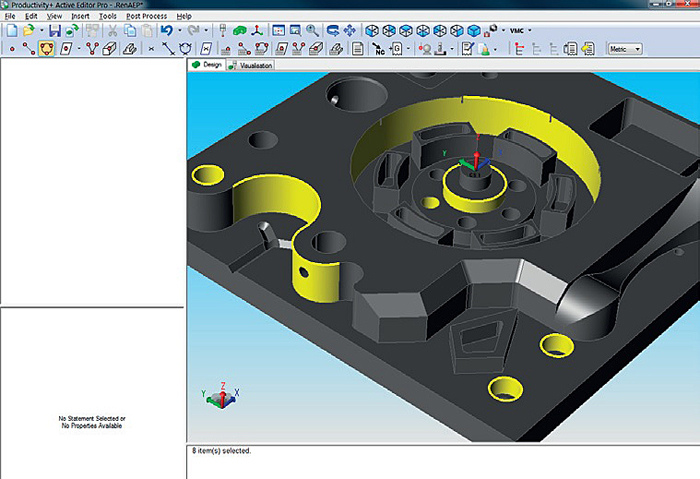Expand the +G icon dropdown arrow
The height and width of the screenshot is (479, 700).
[408, 49]
